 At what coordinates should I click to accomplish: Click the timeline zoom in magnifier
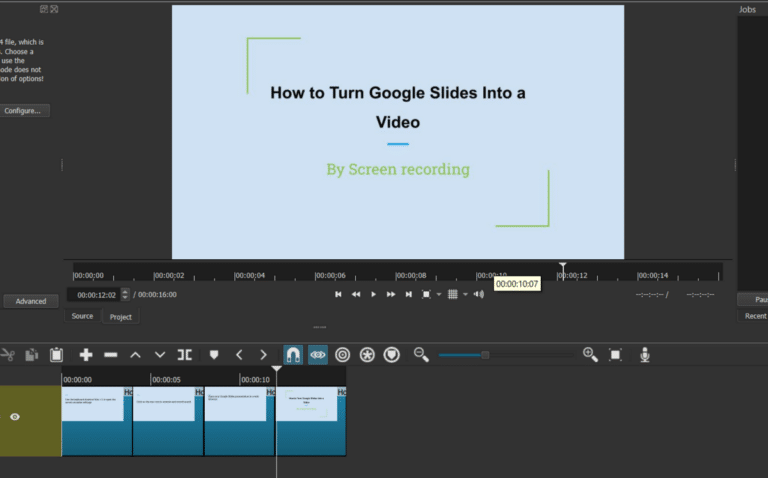pos(590,355)
